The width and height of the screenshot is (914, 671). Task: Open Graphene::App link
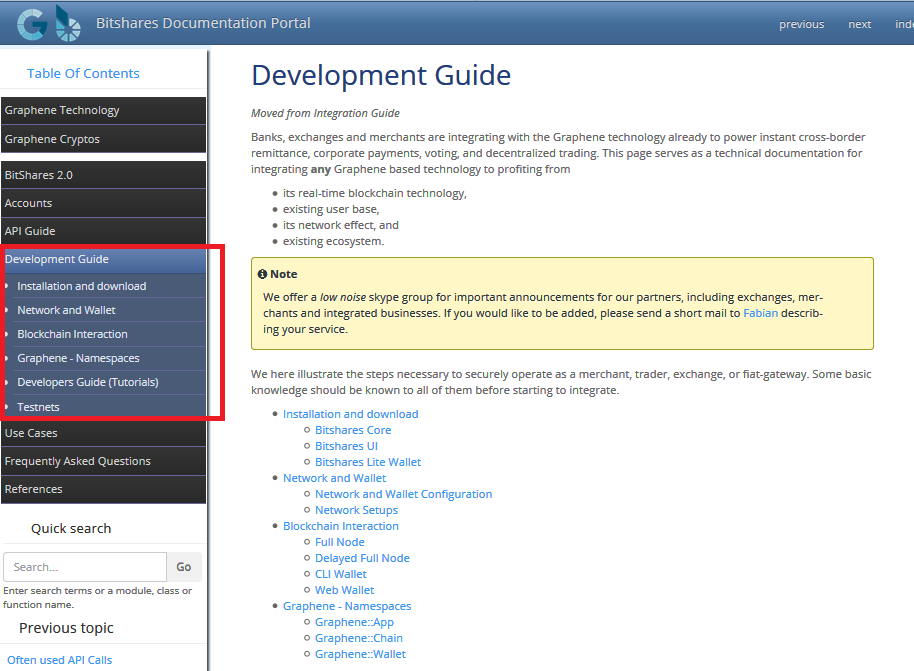tap(354, 622)
